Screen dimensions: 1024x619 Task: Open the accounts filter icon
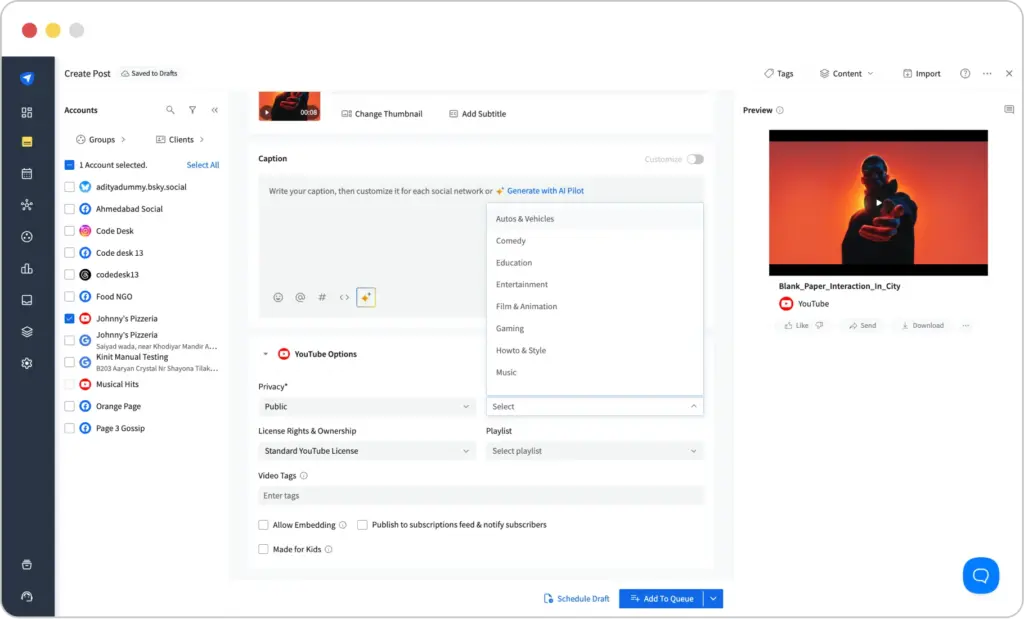192,110
